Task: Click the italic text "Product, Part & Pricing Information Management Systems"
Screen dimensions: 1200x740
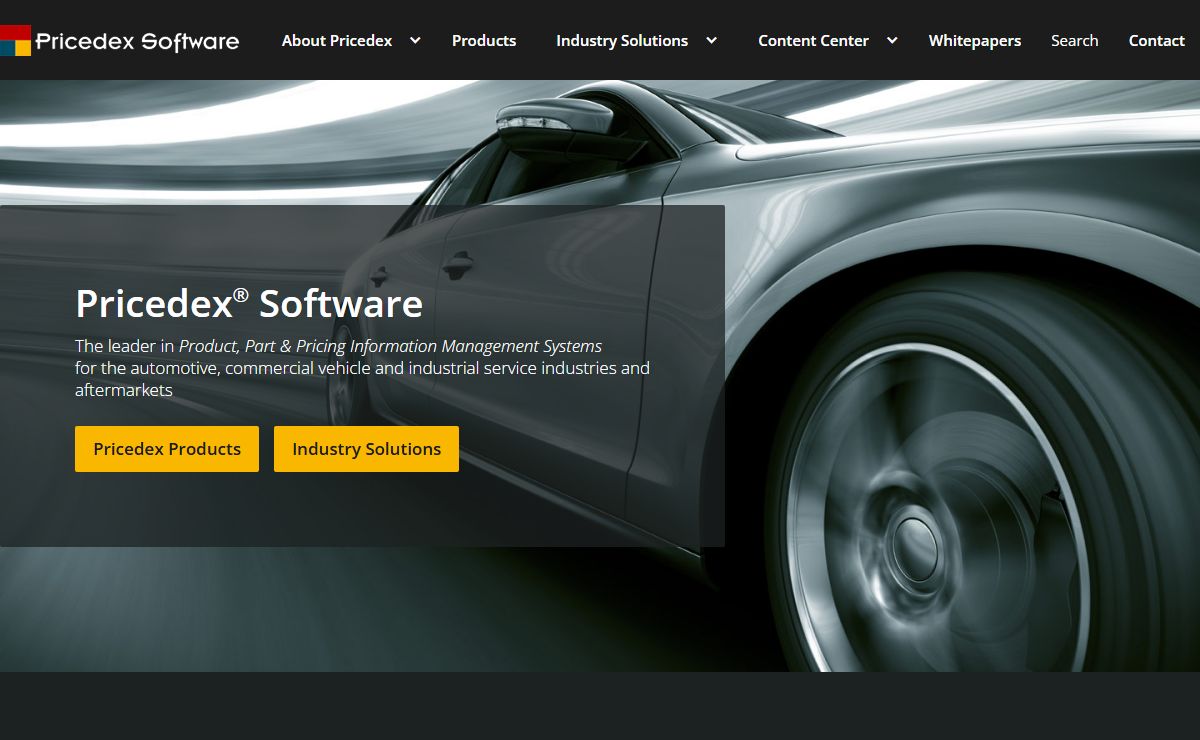Action: click(x=391, y=346)
